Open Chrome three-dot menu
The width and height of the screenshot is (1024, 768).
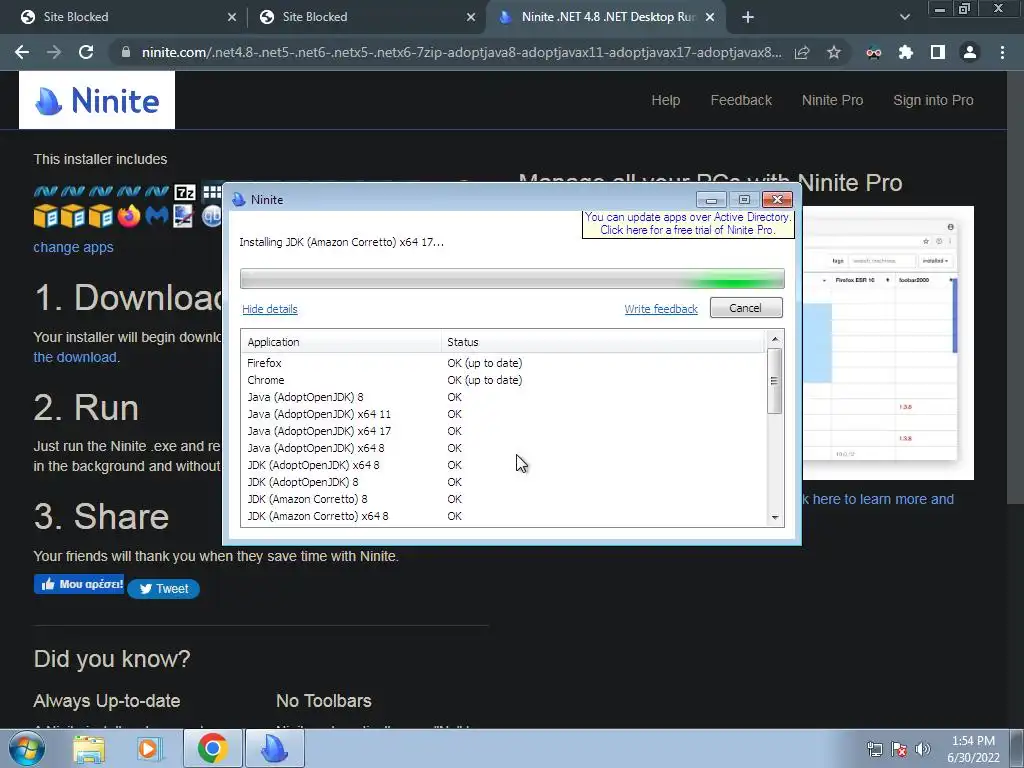1002,53
